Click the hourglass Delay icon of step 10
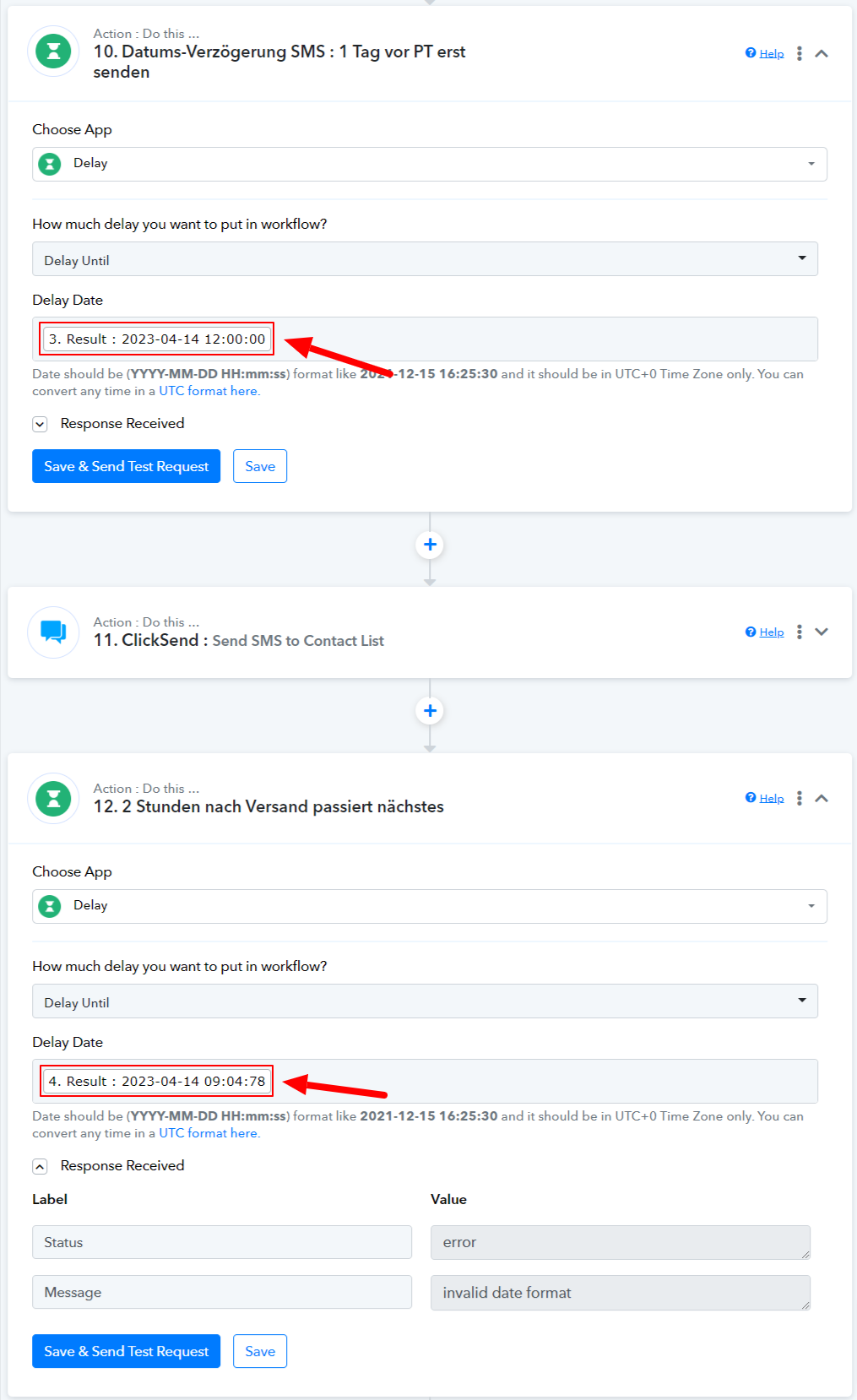 [x=53, y=52]
